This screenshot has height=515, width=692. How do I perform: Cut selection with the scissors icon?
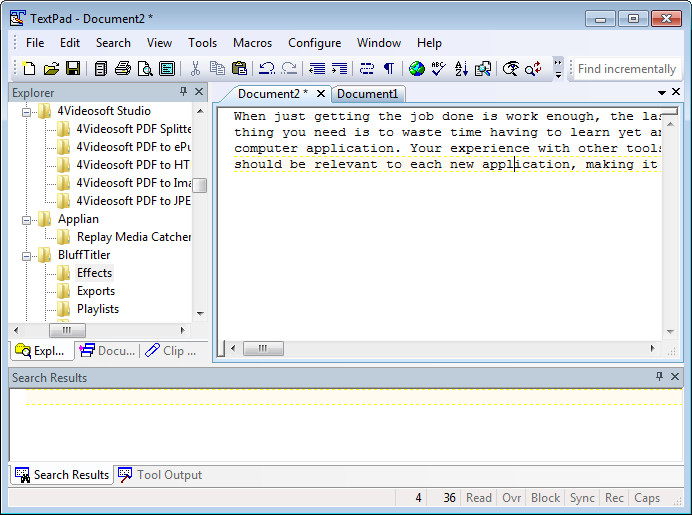point(195,68)
